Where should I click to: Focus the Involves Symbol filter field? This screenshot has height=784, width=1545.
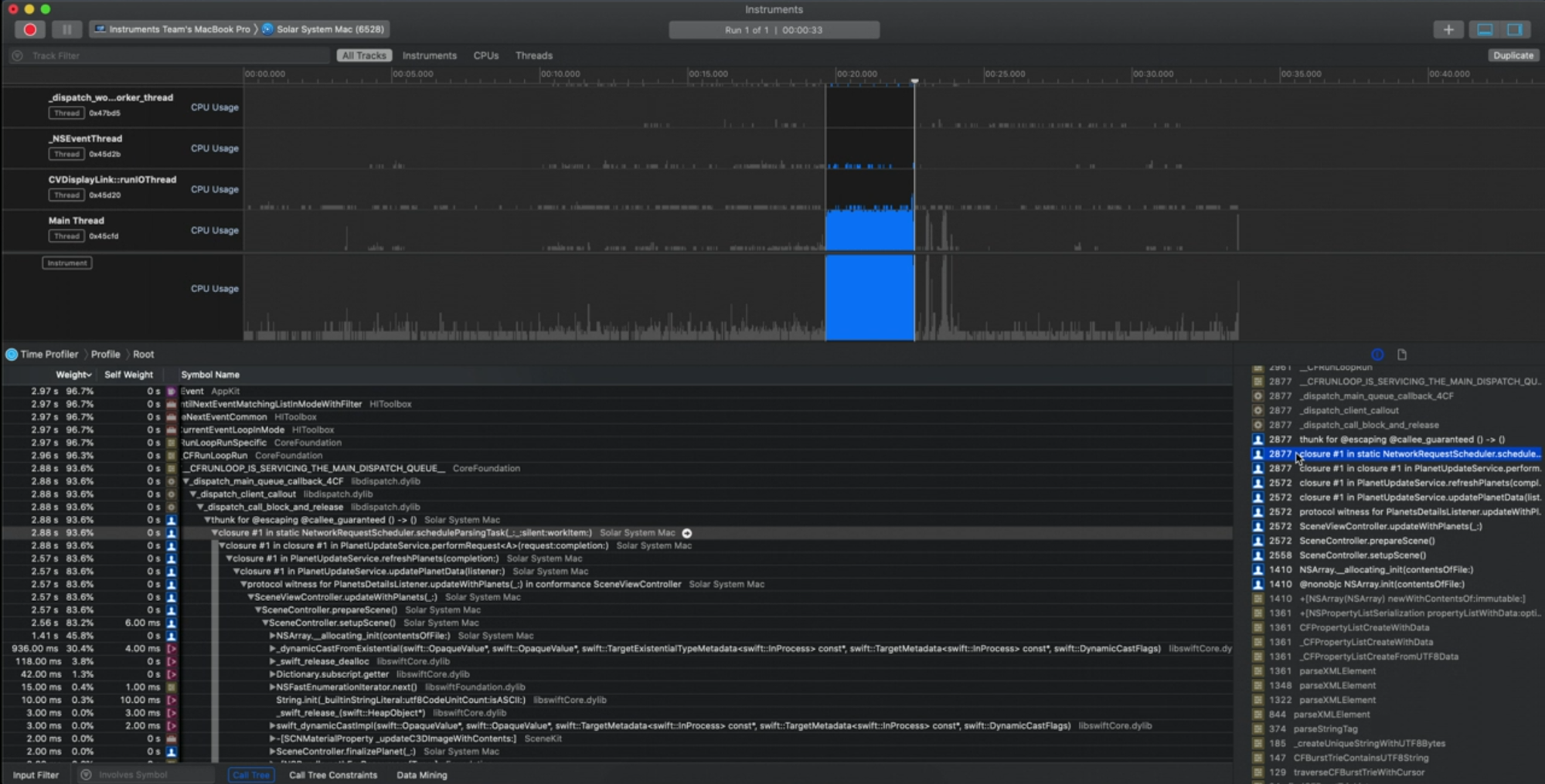tap(147, 775)
